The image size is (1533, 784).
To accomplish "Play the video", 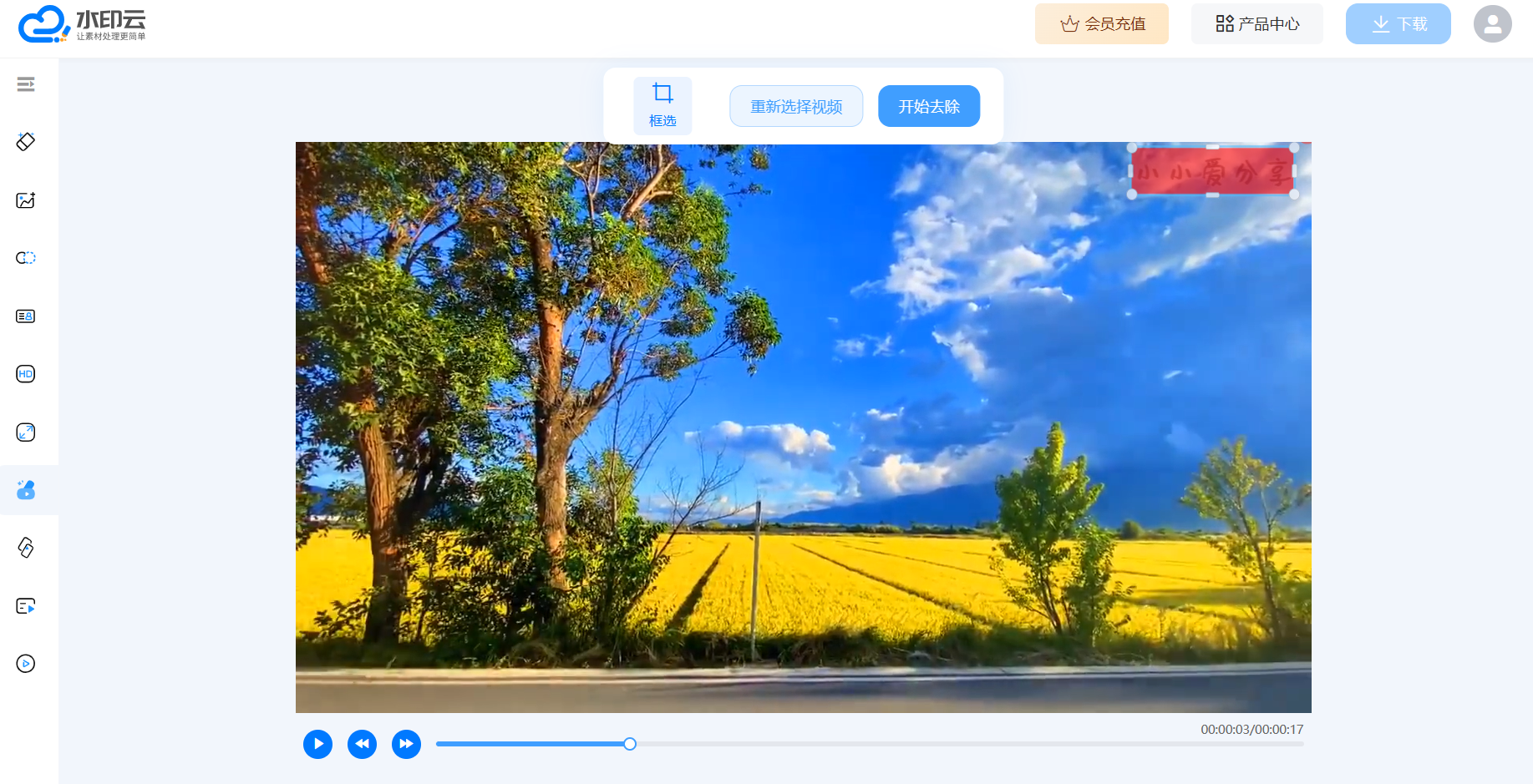I will [317, 744].
